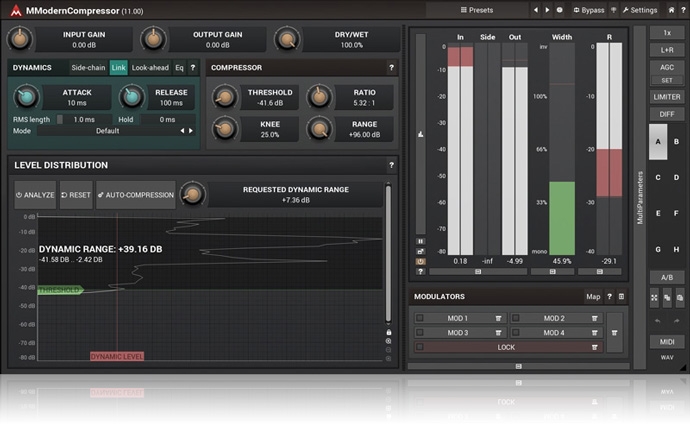
Task: Click the meters popup window icon
Action: (x=420, y=252)
